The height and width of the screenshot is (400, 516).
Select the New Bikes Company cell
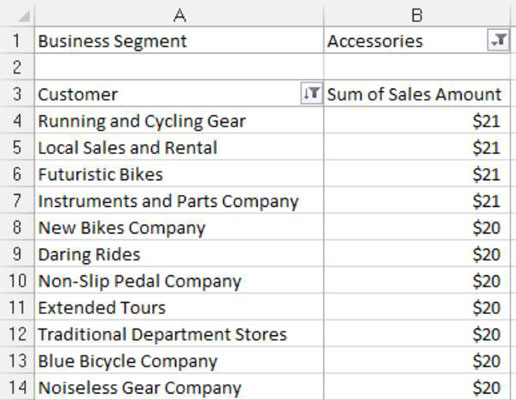pyautogui.click(x=179, y=227)
